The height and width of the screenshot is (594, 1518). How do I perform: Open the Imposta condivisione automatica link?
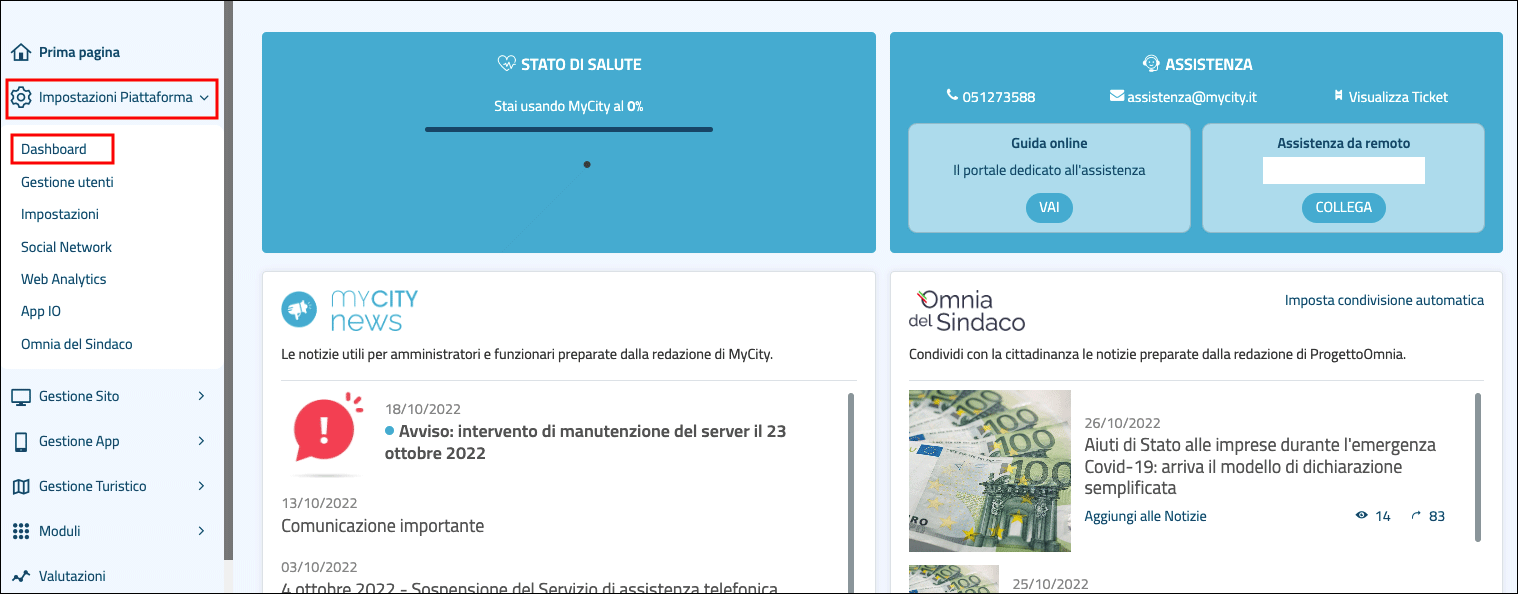click(x=1384, y=300)
